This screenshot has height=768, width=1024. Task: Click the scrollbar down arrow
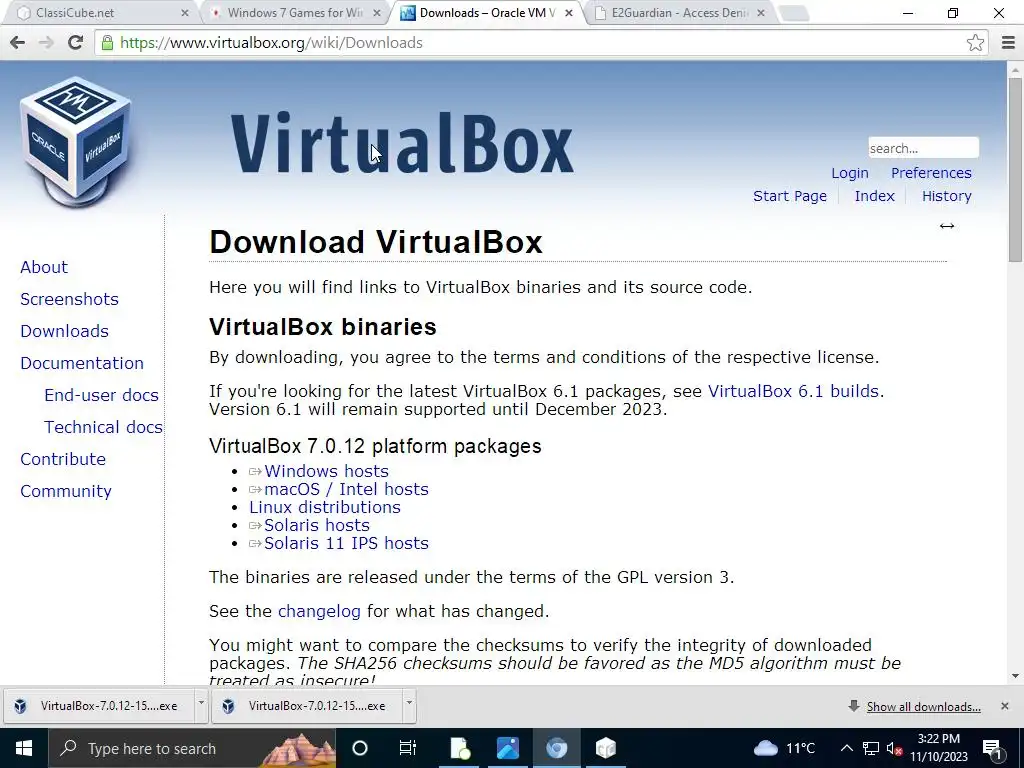[1016, 676]
